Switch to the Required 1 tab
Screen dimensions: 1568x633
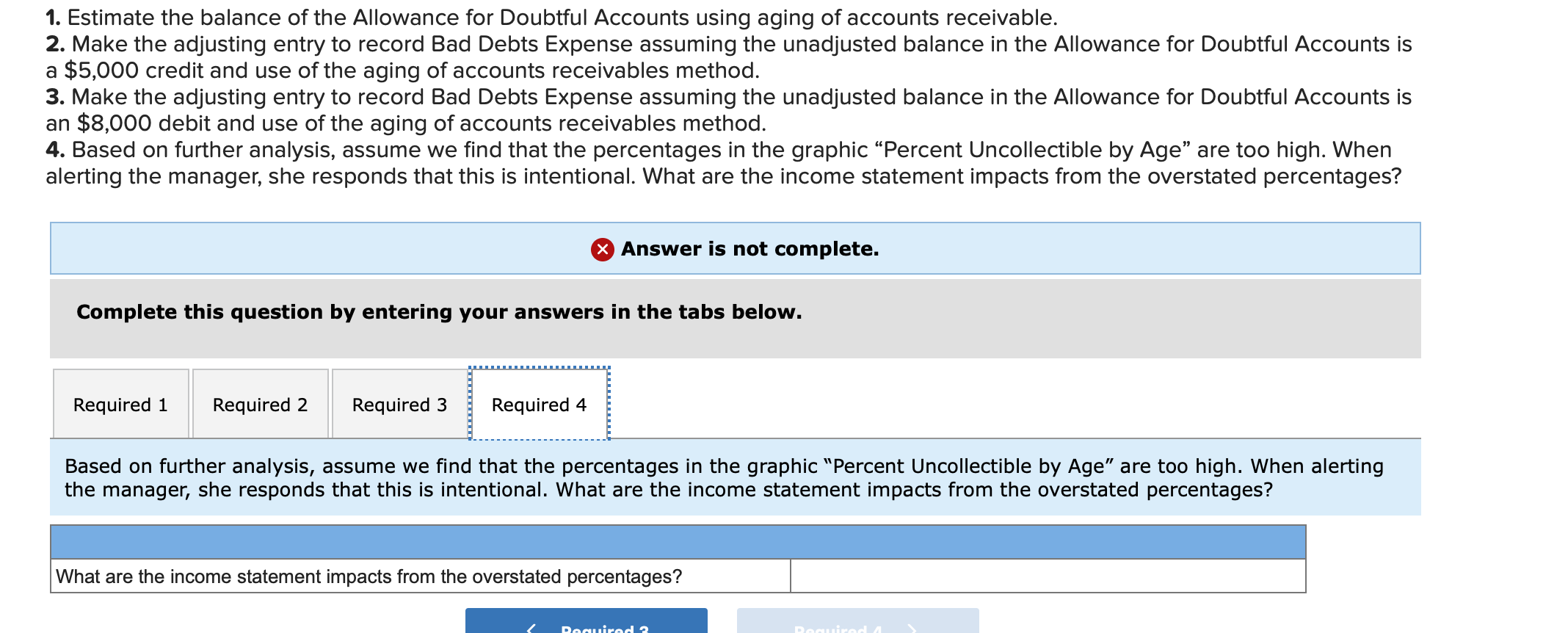tap(120, 404)
